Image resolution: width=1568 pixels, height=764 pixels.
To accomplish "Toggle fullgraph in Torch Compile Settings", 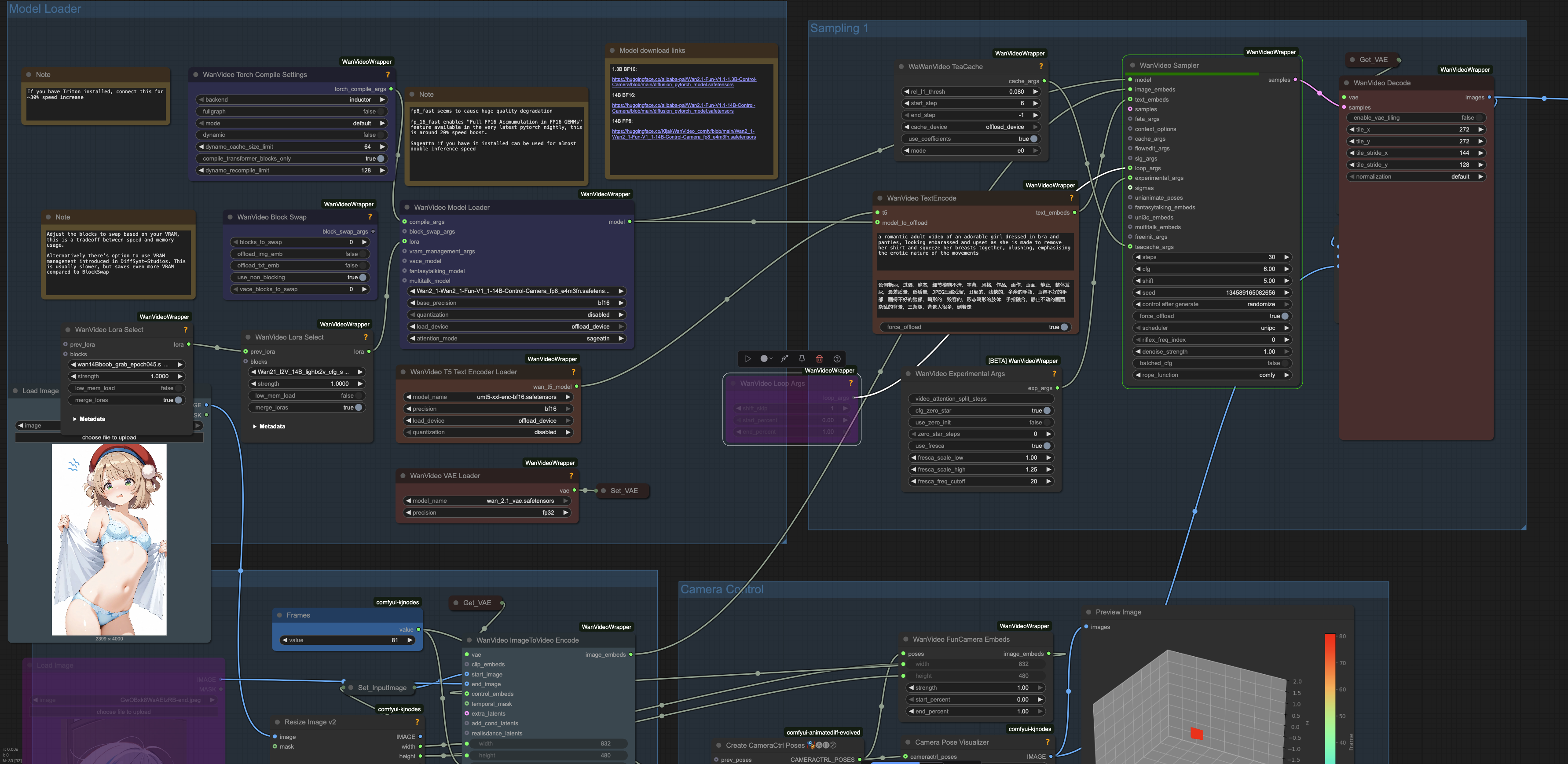I will [292, 111].
